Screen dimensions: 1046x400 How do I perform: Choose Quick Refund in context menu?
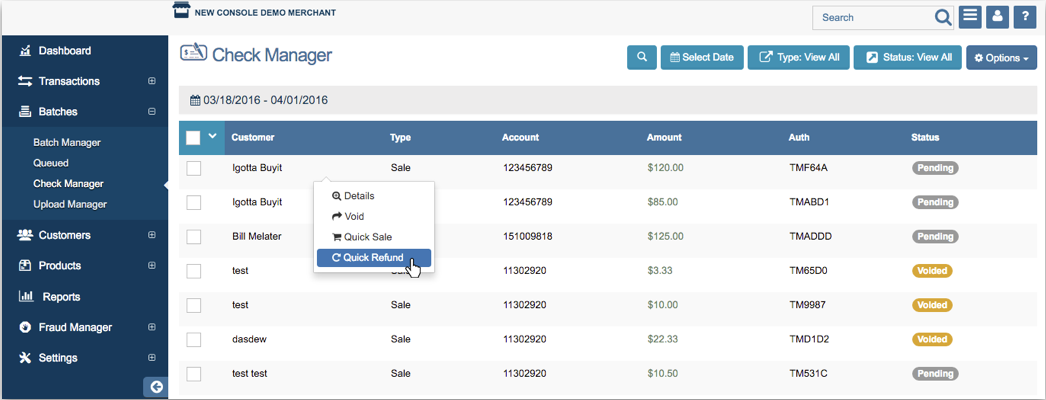point(373,258)
